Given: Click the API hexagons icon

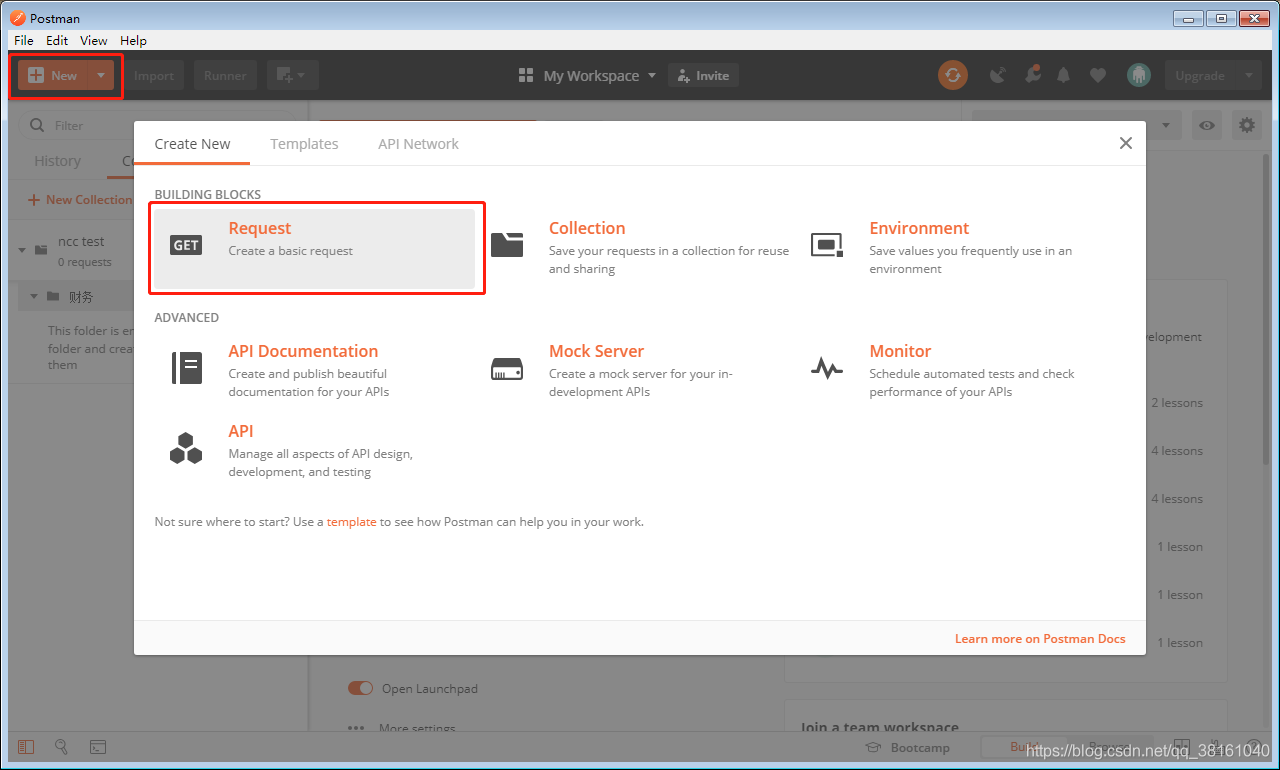Looking at the screenshot, I should tap(186, 449).
